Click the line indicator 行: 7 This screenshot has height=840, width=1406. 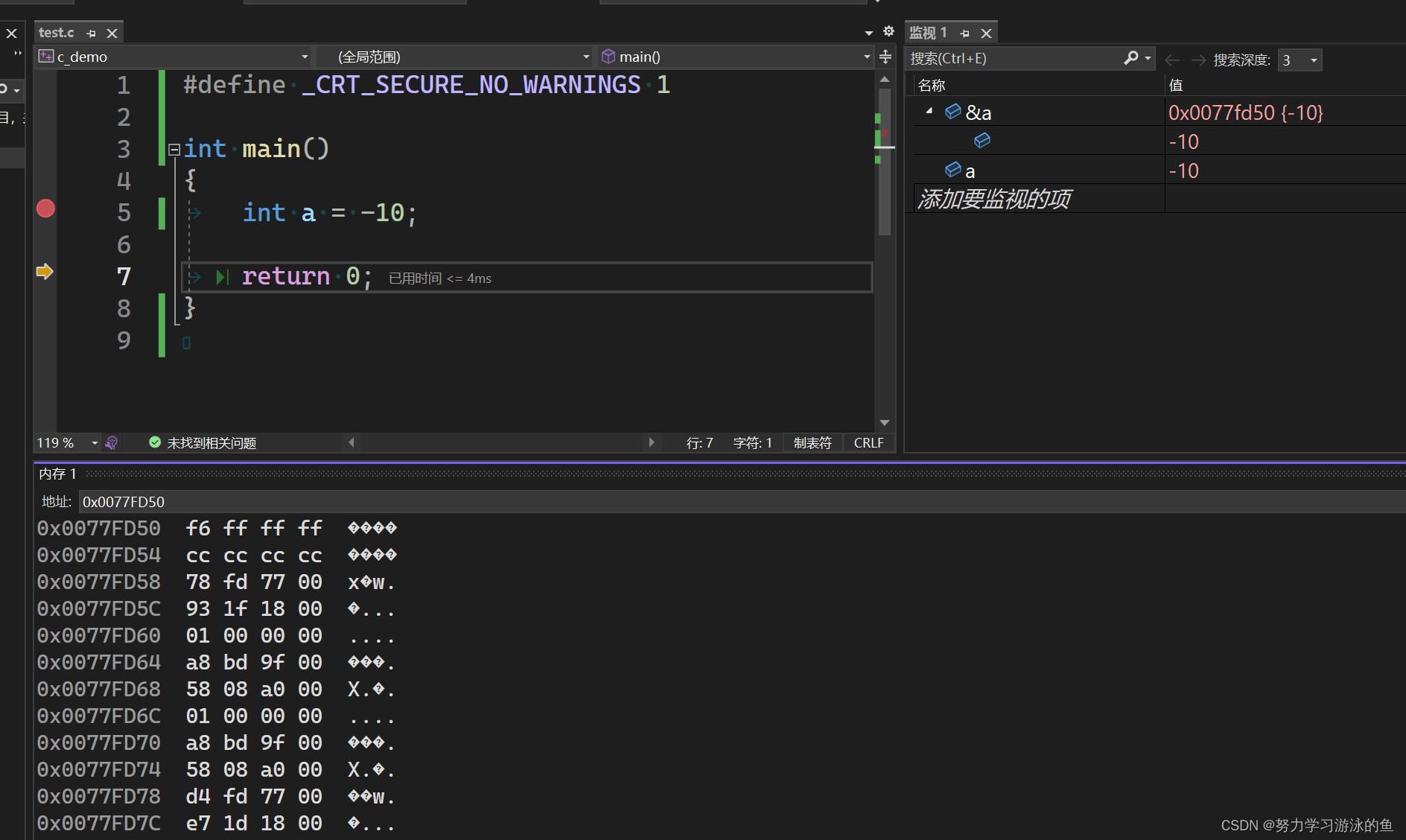[x=699, y=443]
